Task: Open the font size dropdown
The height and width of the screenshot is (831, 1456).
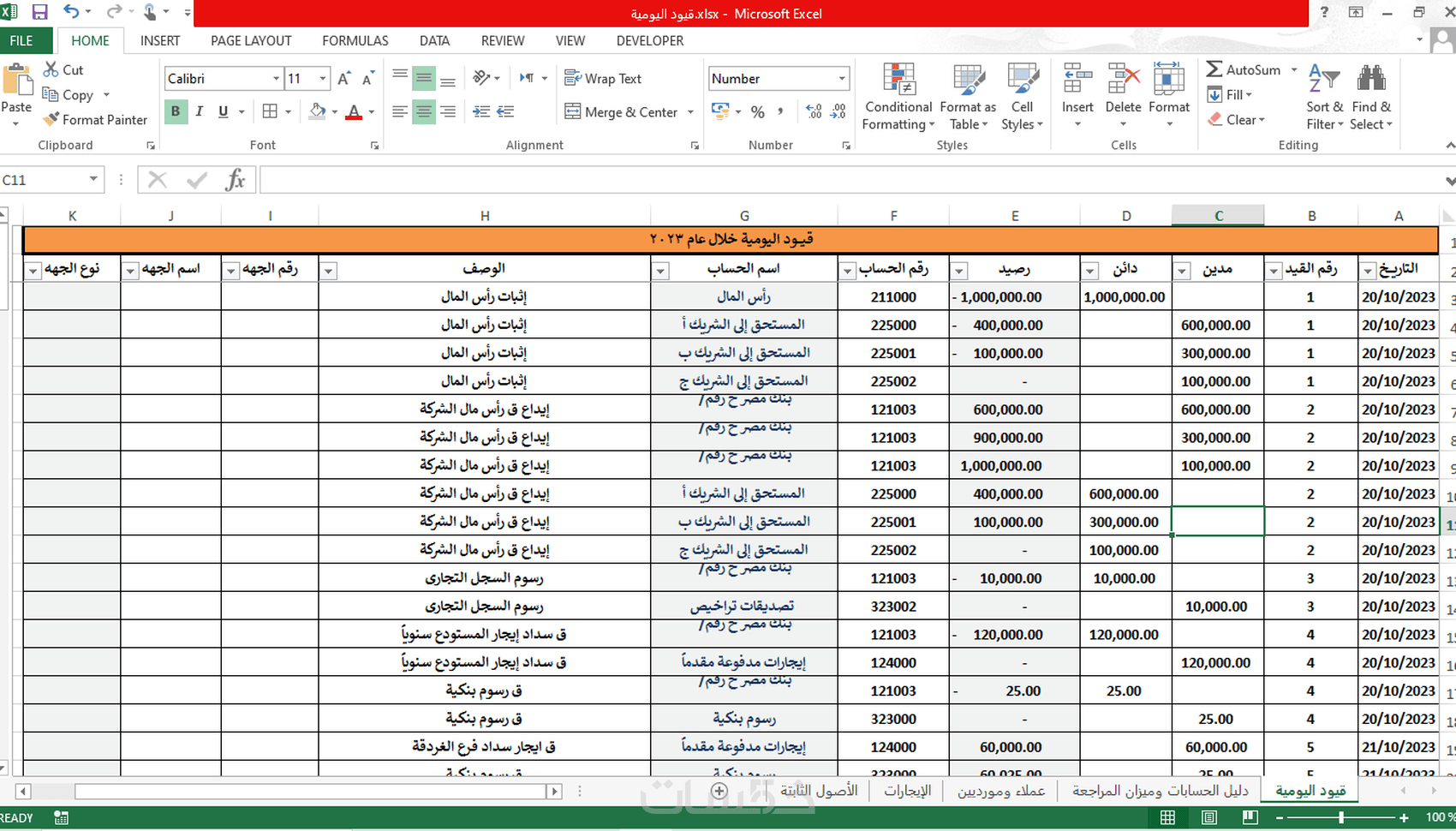Action: (x=323, y=79)
